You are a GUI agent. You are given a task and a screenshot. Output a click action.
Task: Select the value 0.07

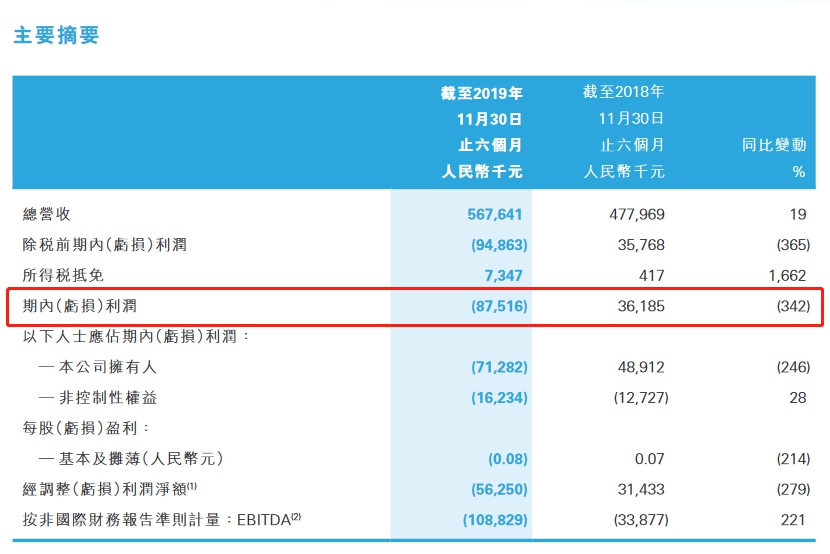(649, 459)
